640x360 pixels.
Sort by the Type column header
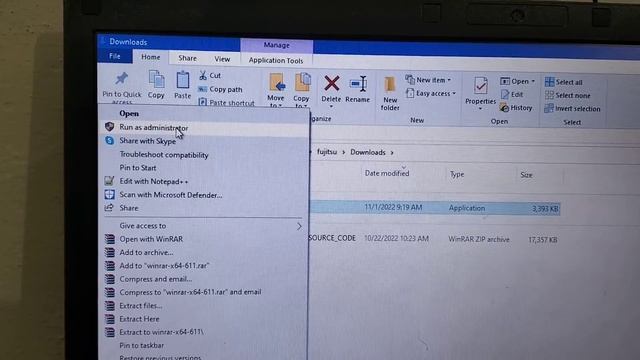point(457,174)
